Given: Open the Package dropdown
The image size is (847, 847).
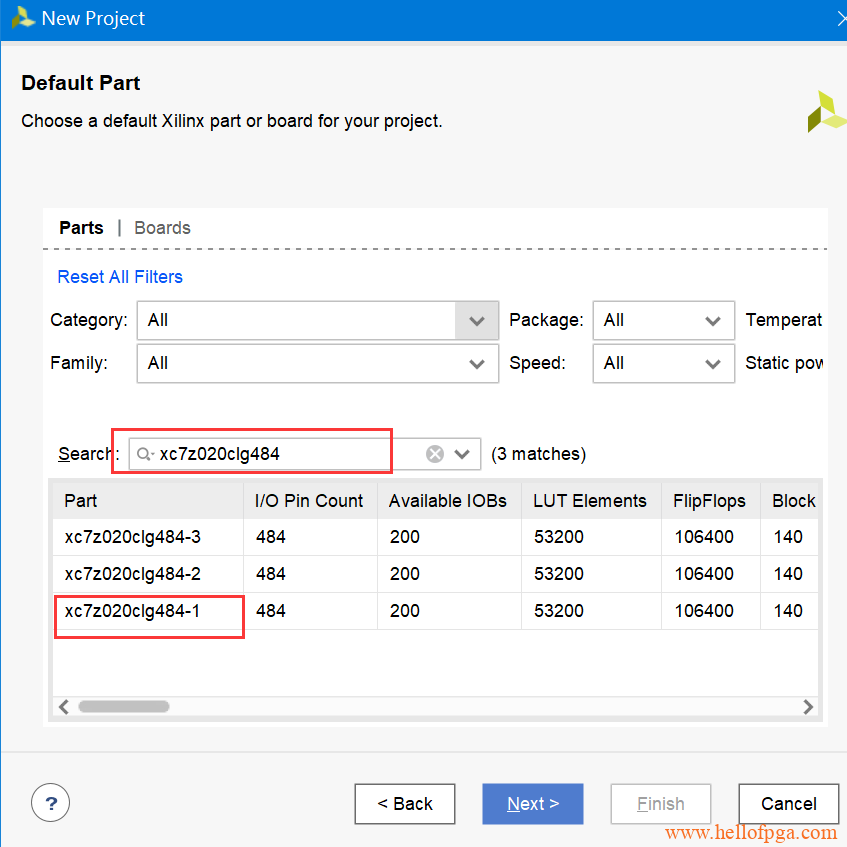Looking at the screenshot, I should pyautogui.click(x=663, y=320).
